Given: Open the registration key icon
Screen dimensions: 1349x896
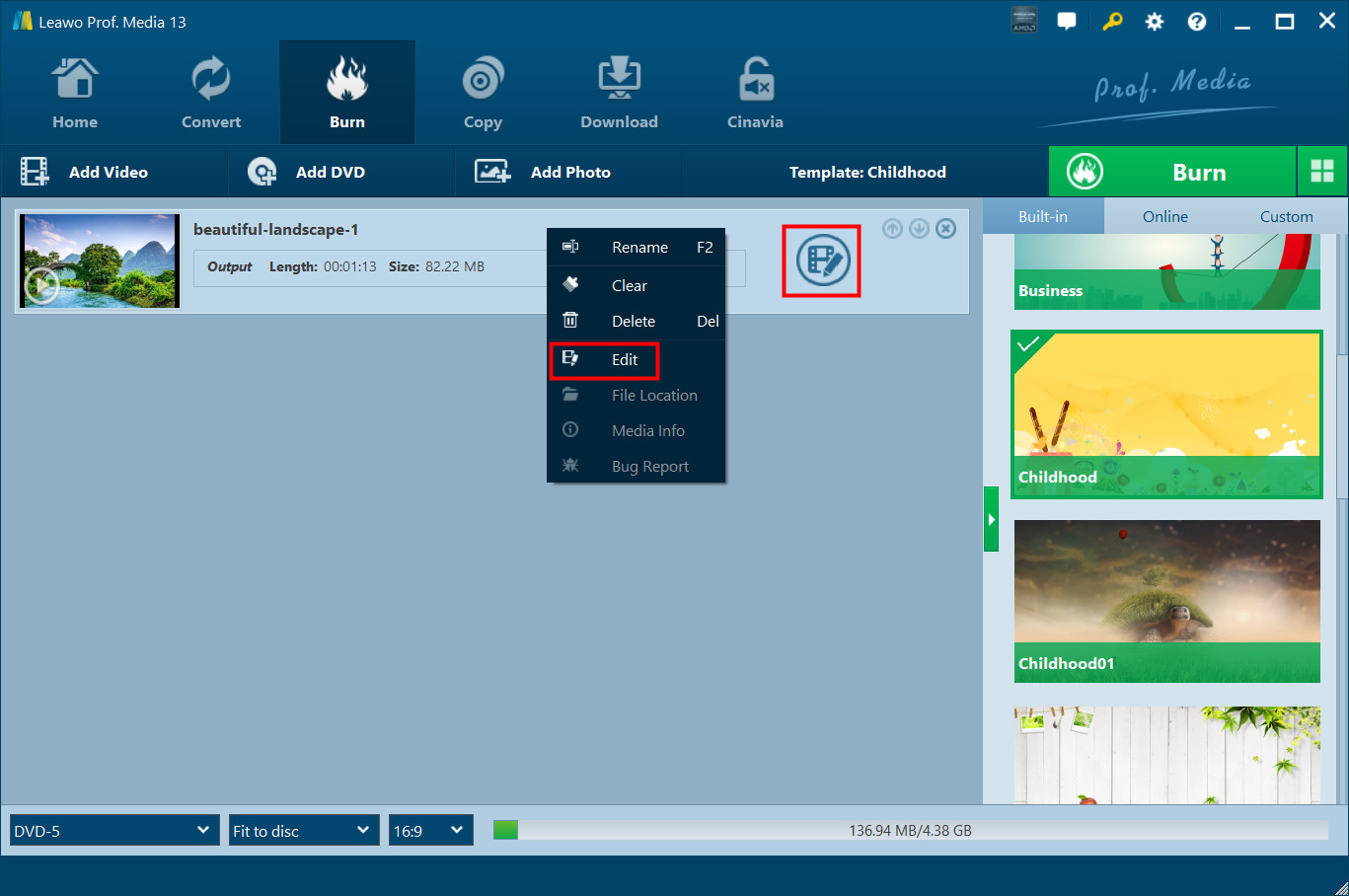Looking at the screenshot, I should (x=1112, y=21).
